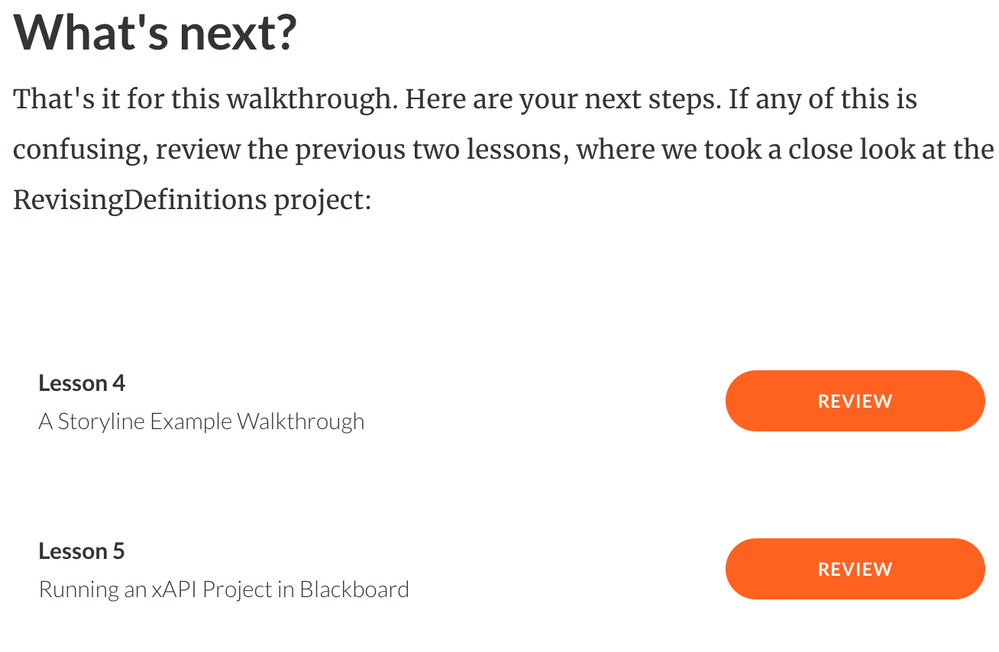Open "Running an xAPI Project in Blackboard"

224,589
